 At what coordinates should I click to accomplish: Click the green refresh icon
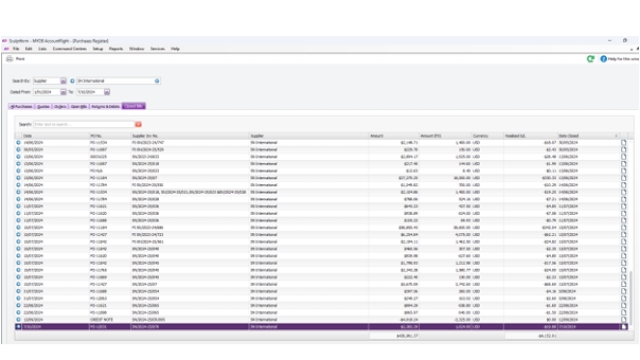(x=590, y=59)
